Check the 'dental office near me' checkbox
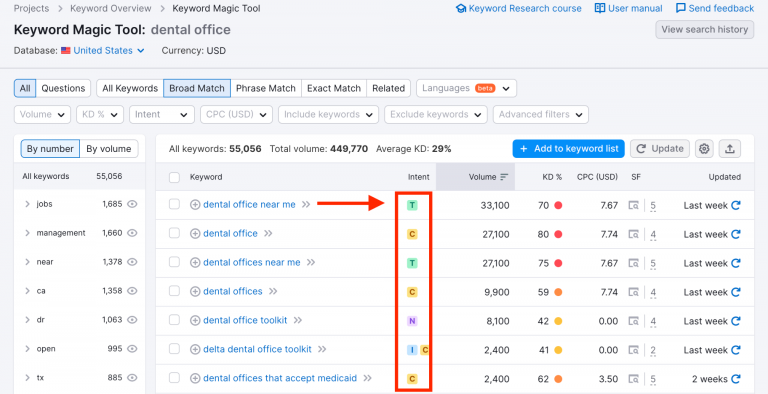This screenshot has width=768, height=394. coord(174,204)
